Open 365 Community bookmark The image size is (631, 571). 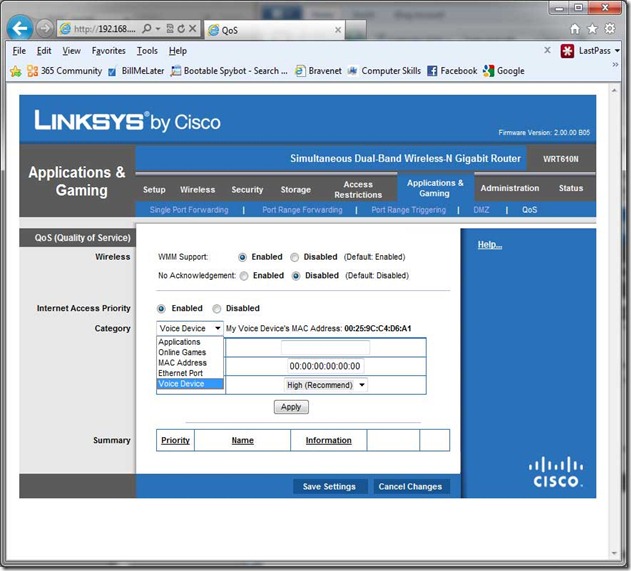click(x=64, y=71)
